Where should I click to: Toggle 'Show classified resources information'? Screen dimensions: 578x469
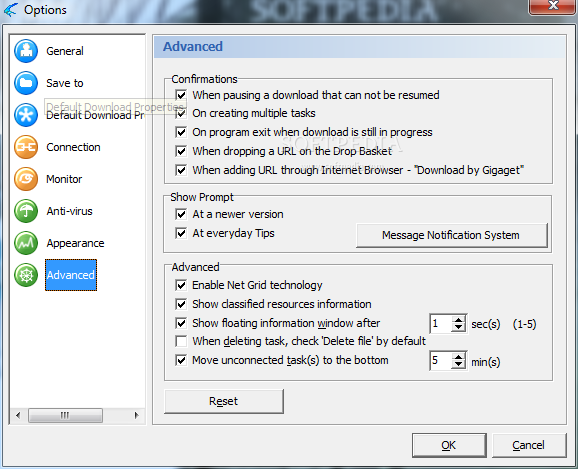coord(181,304)
